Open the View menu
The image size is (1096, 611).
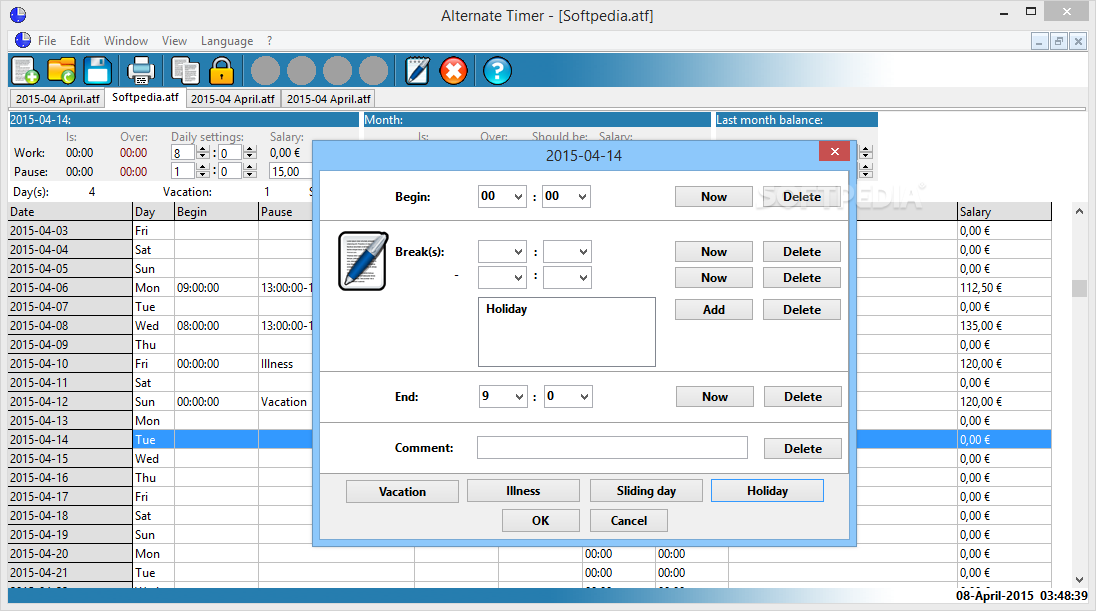pos(174,41)
